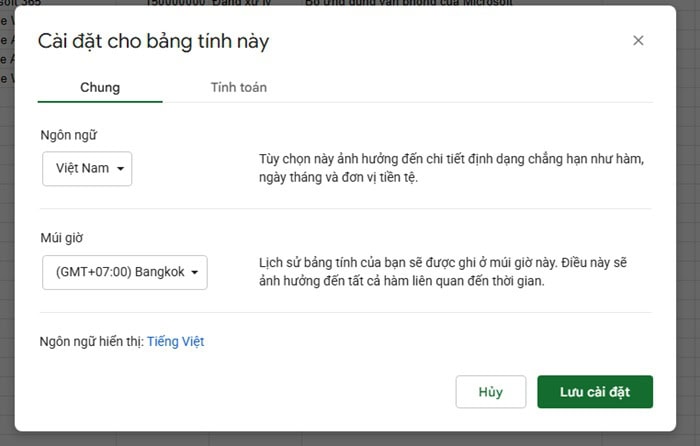The width and height of the screenshot is (700, 446).
Task: Select the Múi giờ label
Action: point(62,238)
